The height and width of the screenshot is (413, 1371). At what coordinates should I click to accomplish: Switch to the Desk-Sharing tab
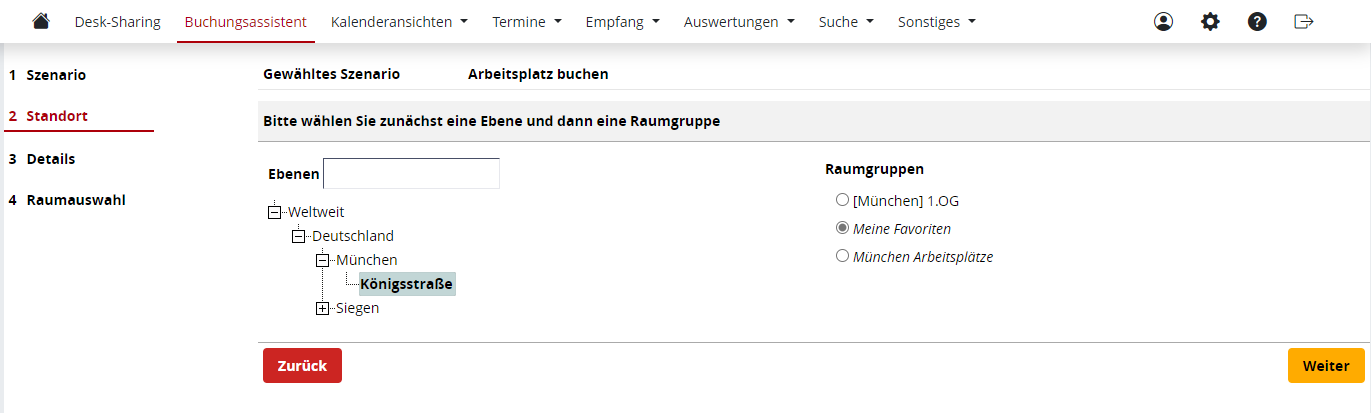[117, 21]
